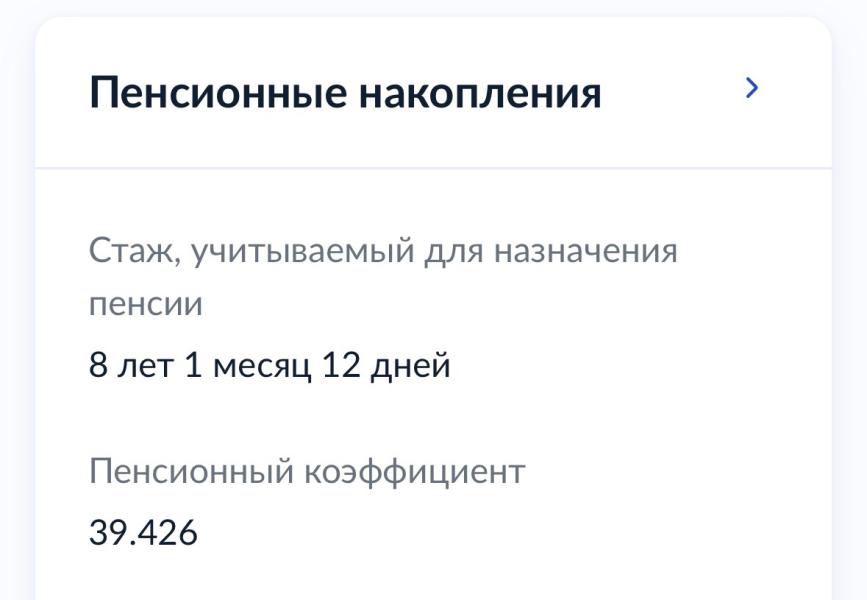Click the divider line below the card title
Screen dimensions: 867x600
coord(433,168)
